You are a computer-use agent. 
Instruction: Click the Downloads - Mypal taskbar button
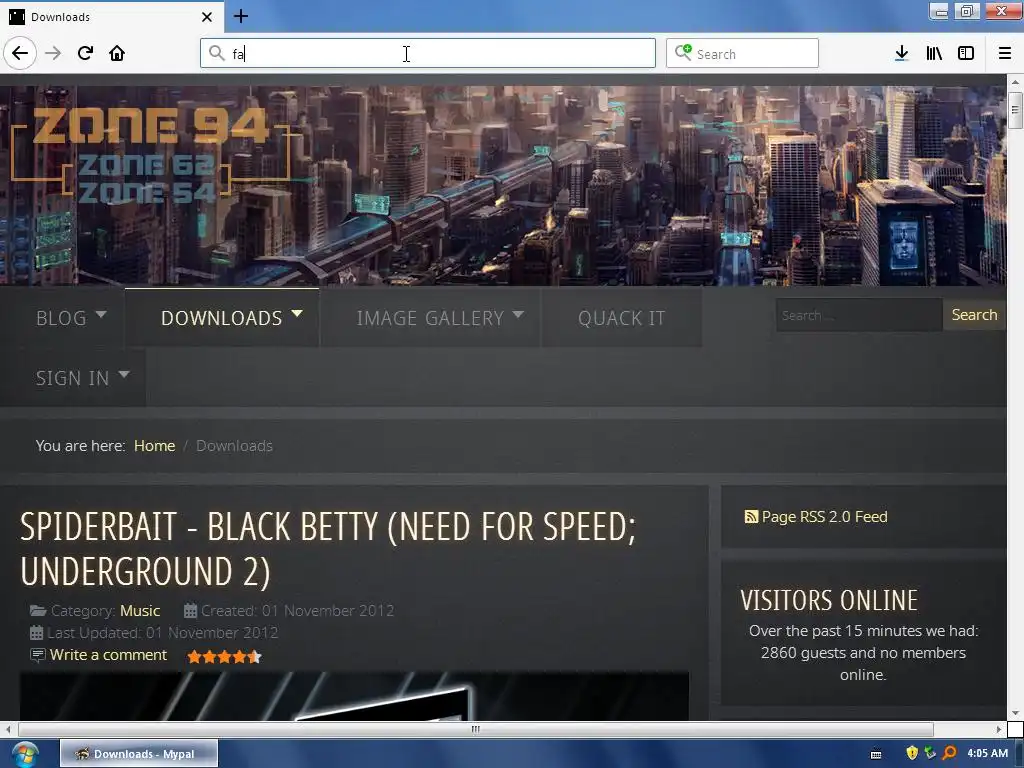[x=139, y=754]
